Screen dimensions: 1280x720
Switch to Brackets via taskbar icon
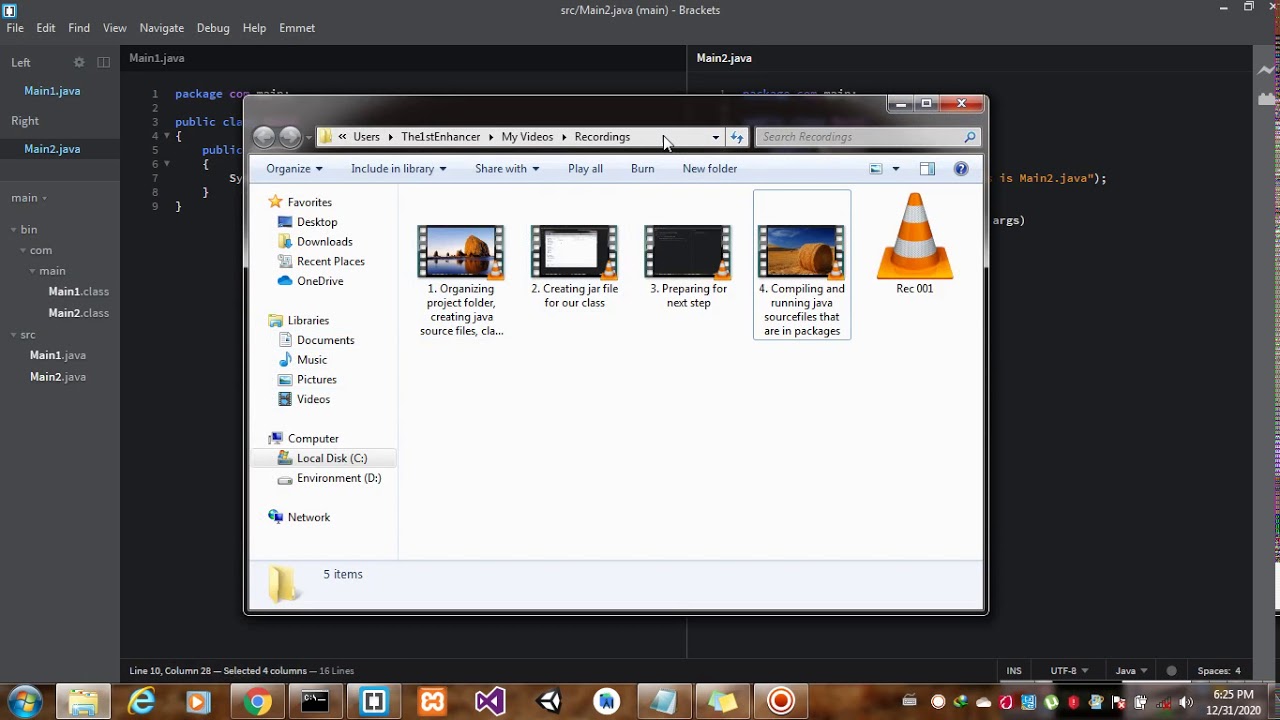pyautogui.click(x=374, y=702)
